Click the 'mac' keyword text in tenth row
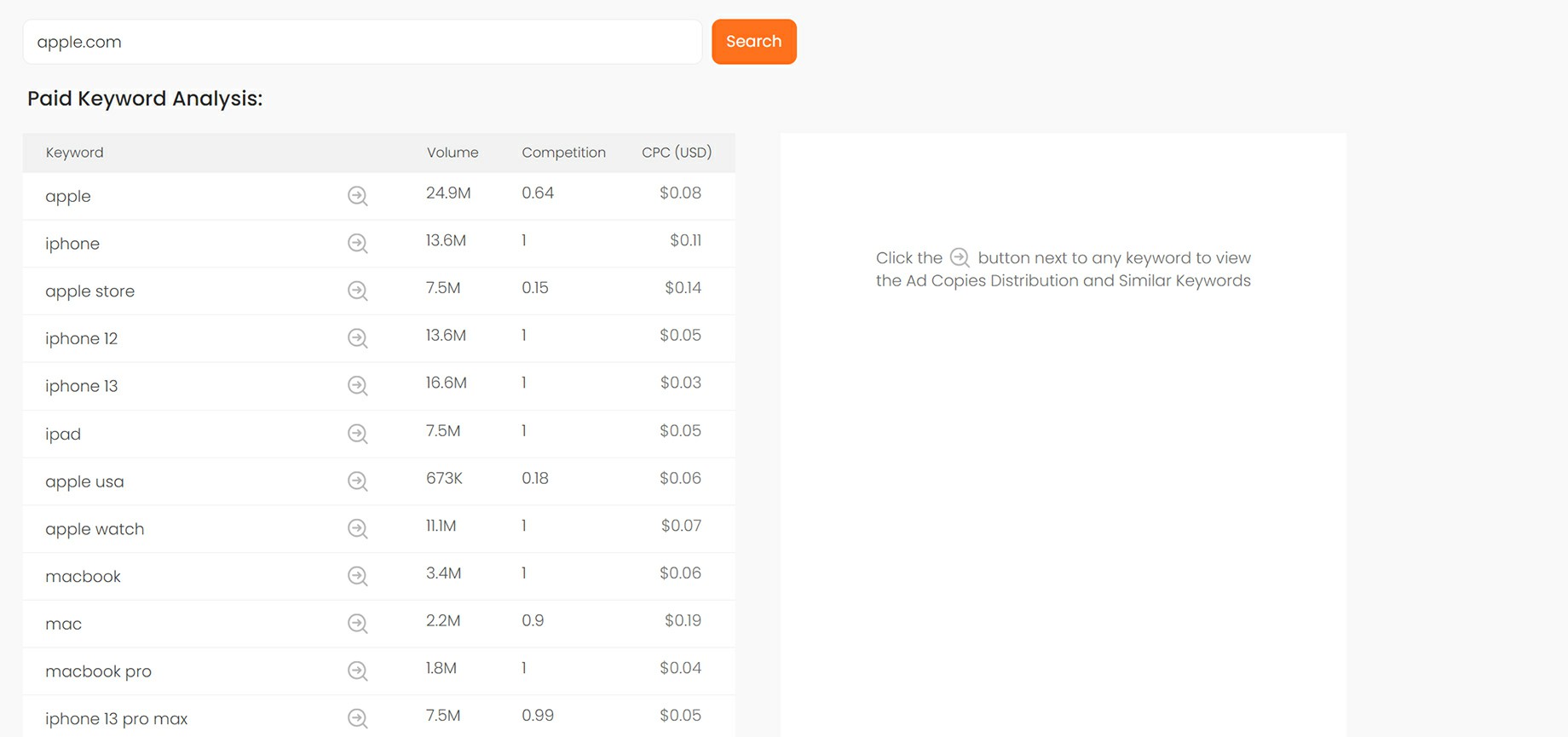Image resolution: width=1568 pixels, height=737 pixels. (63, 625)
